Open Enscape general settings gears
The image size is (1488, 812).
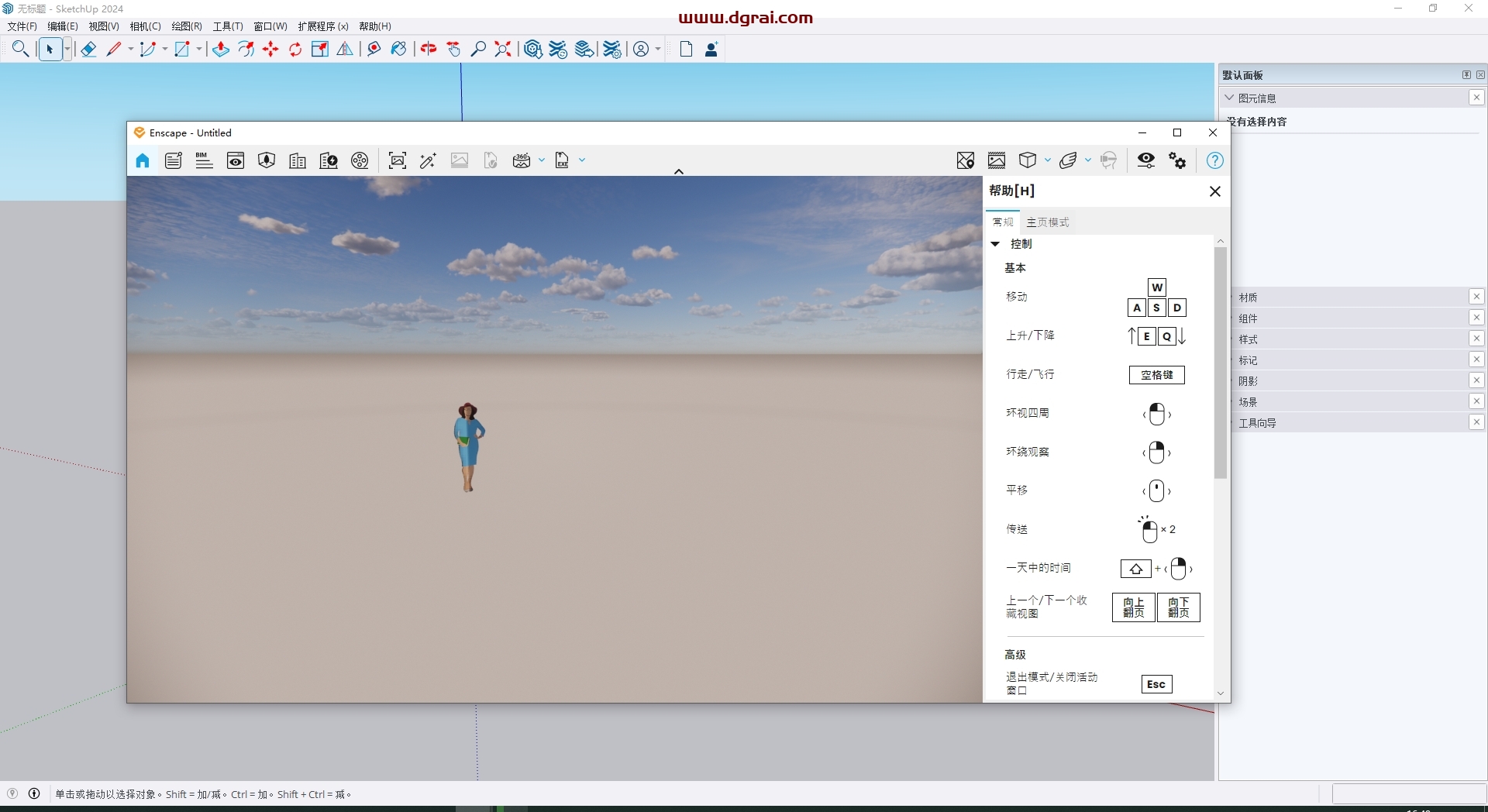[x=1178, y=160]
